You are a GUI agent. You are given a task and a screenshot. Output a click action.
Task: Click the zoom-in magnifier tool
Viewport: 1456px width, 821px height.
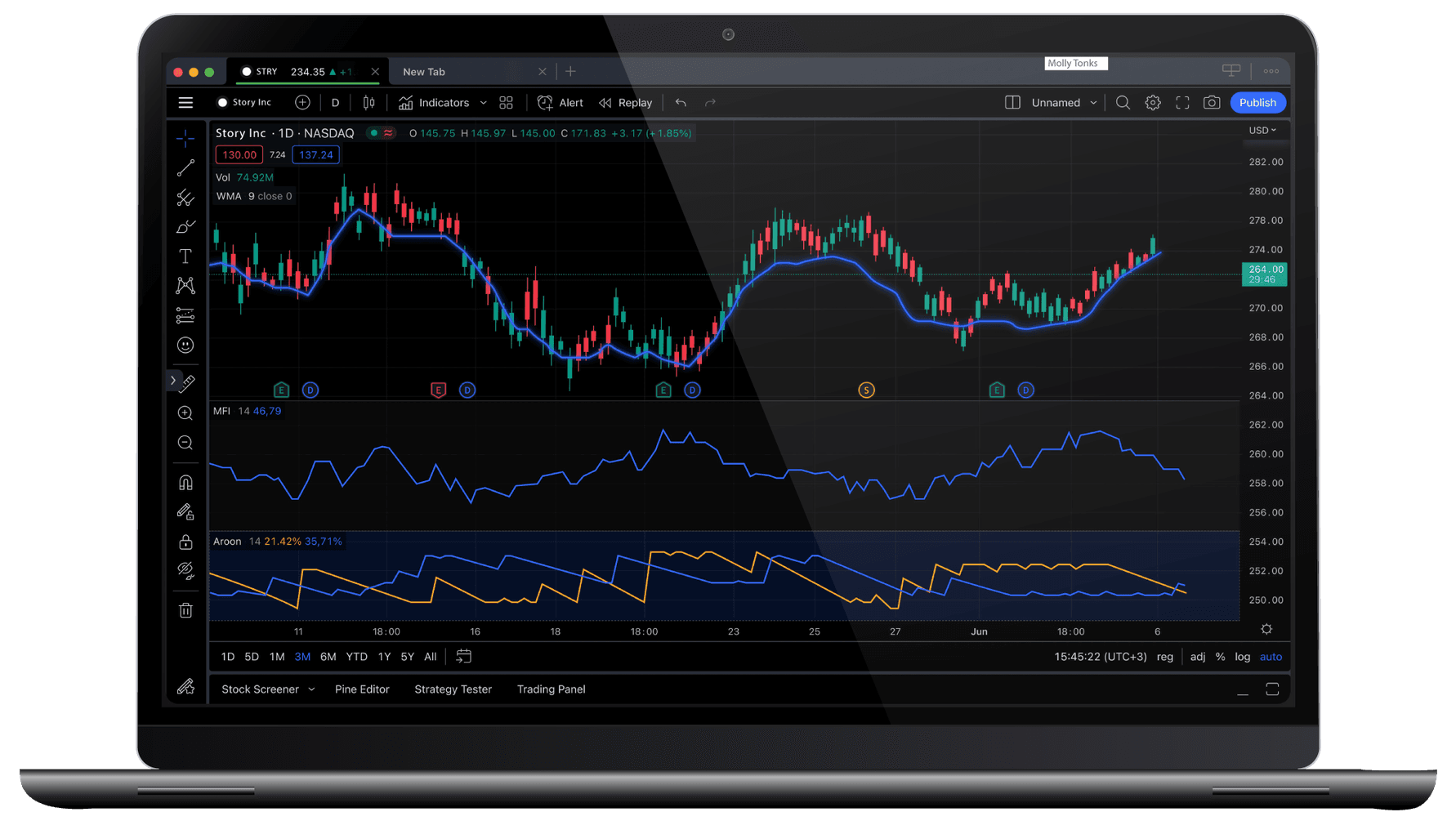coord(185,413)
